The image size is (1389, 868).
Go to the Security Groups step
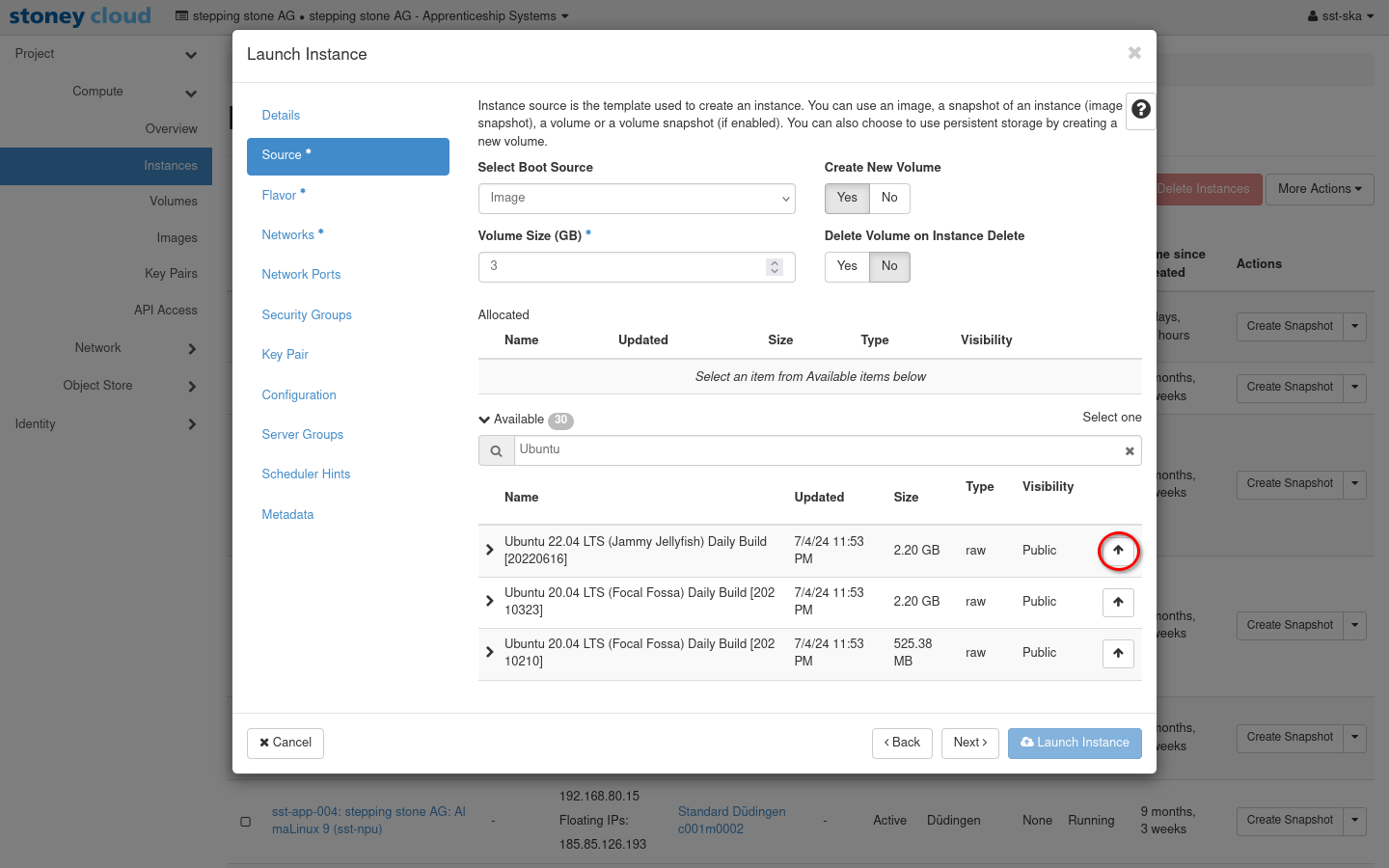click(307, 315)
